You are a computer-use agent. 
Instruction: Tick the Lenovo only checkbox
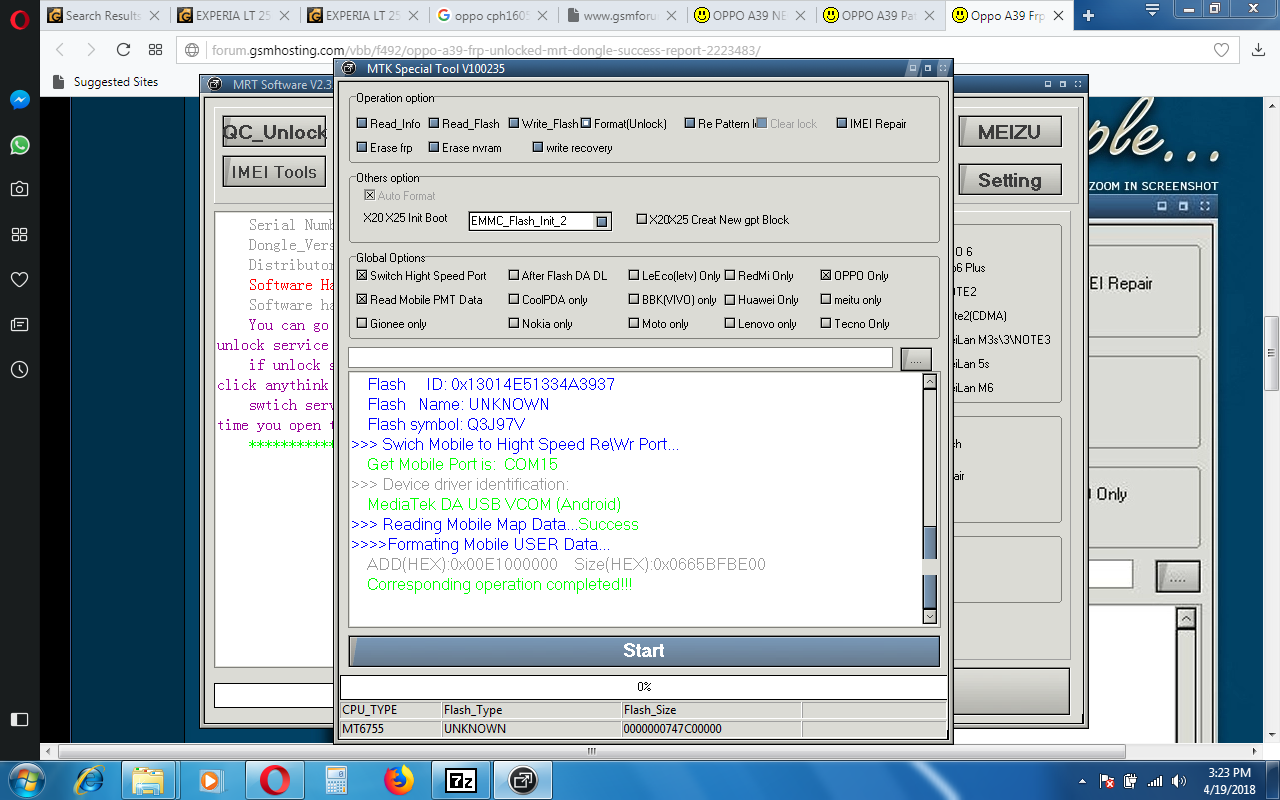730,323
